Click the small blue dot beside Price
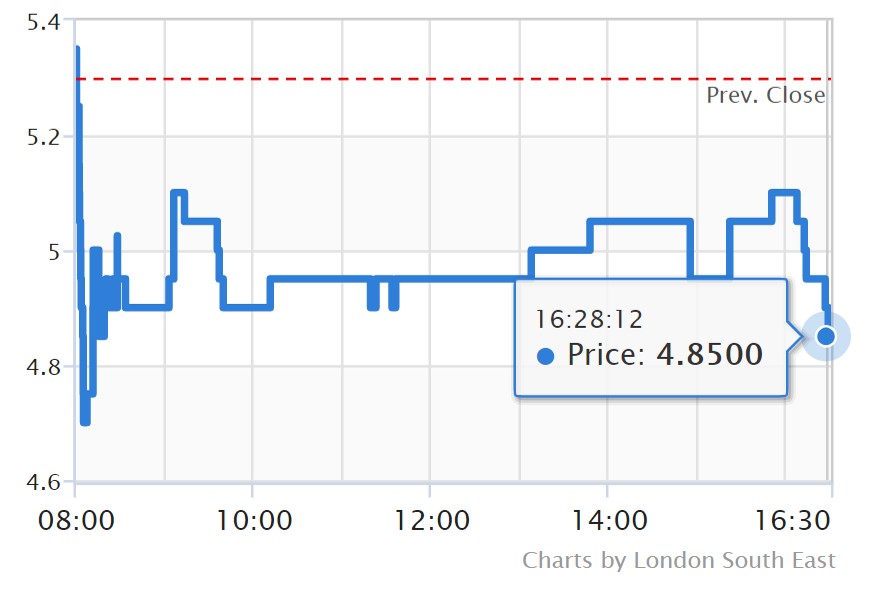Viewport: 869px width, 592px height. coord(545,355)
